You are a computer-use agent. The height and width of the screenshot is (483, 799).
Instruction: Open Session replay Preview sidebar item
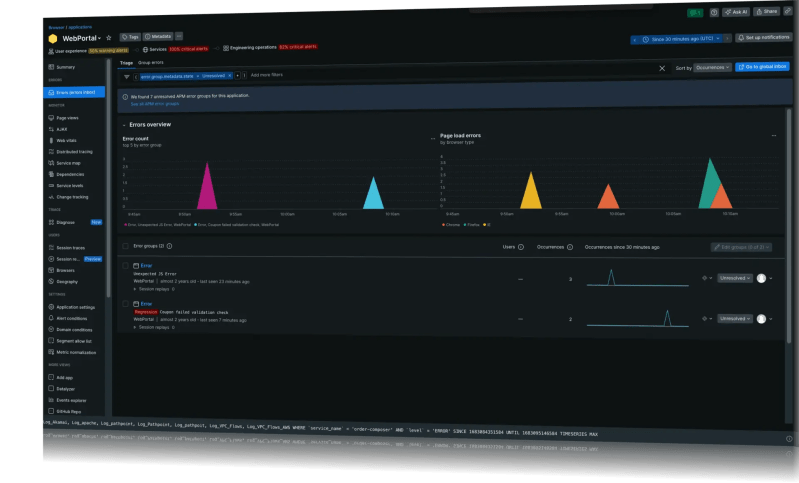click(75, 259)
